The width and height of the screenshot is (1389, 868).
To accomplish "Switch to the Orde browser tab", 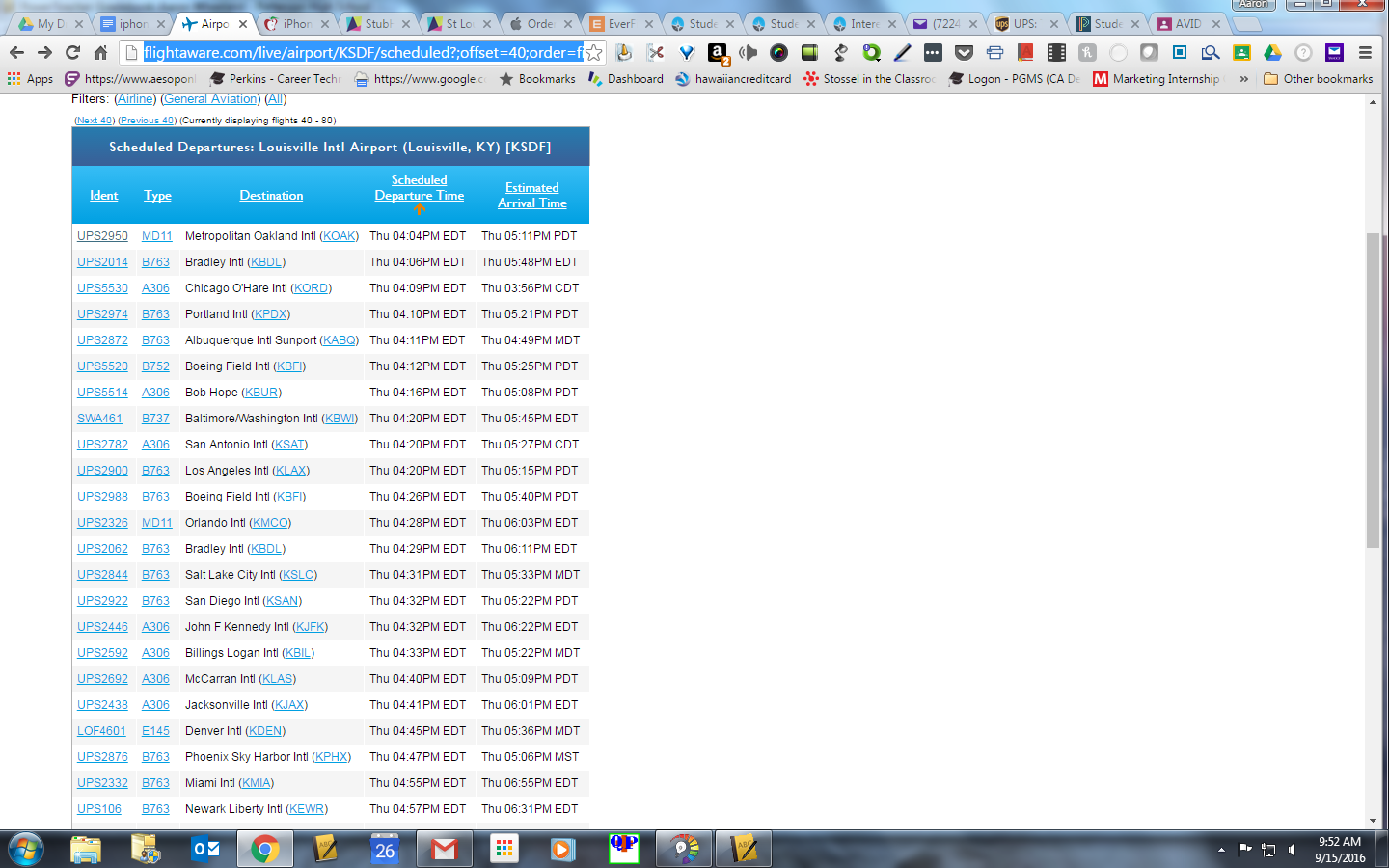I will point(539,23).
